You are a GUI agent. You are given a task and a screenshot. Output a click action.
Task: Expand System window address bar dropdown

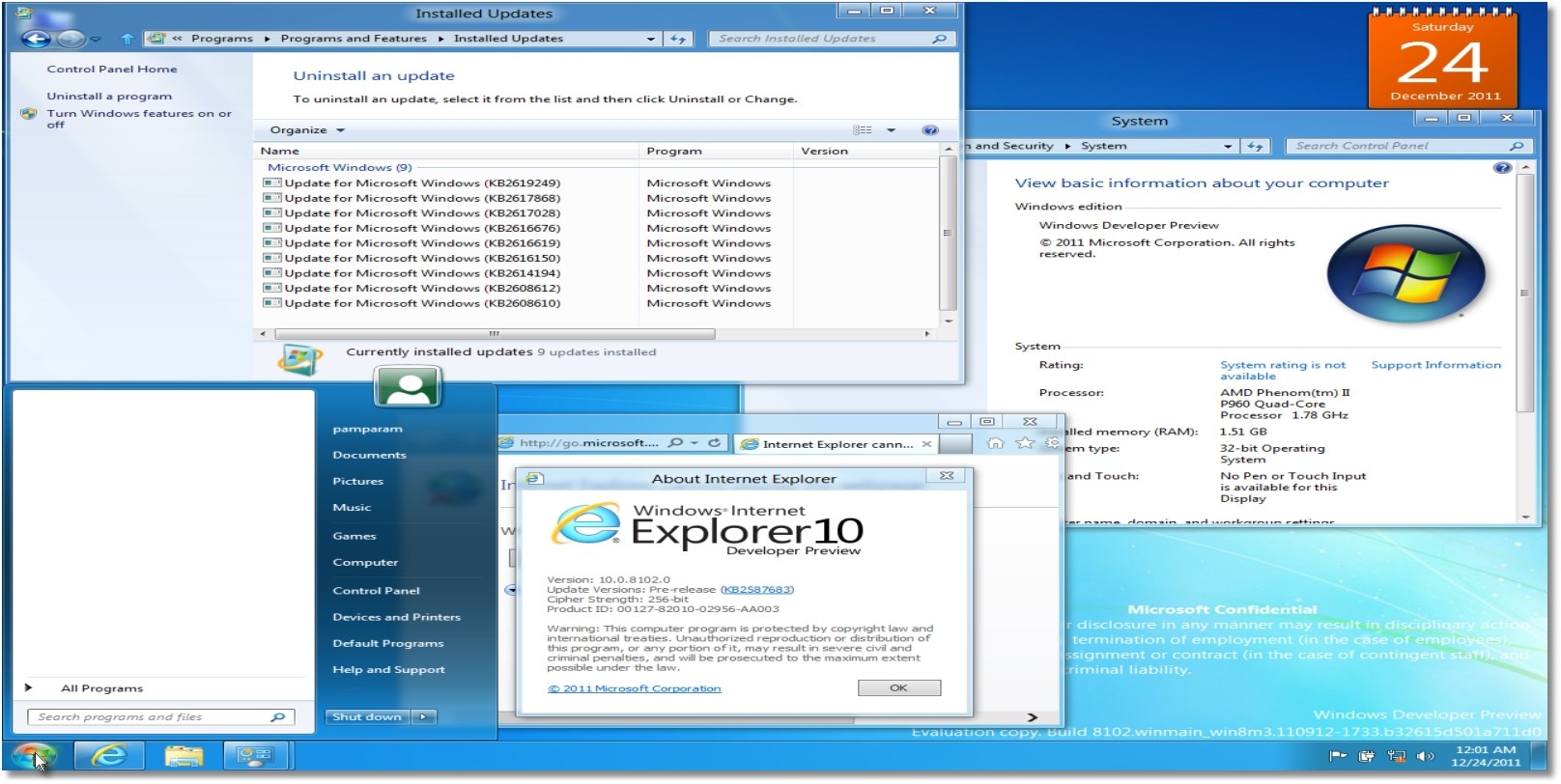1228,147
